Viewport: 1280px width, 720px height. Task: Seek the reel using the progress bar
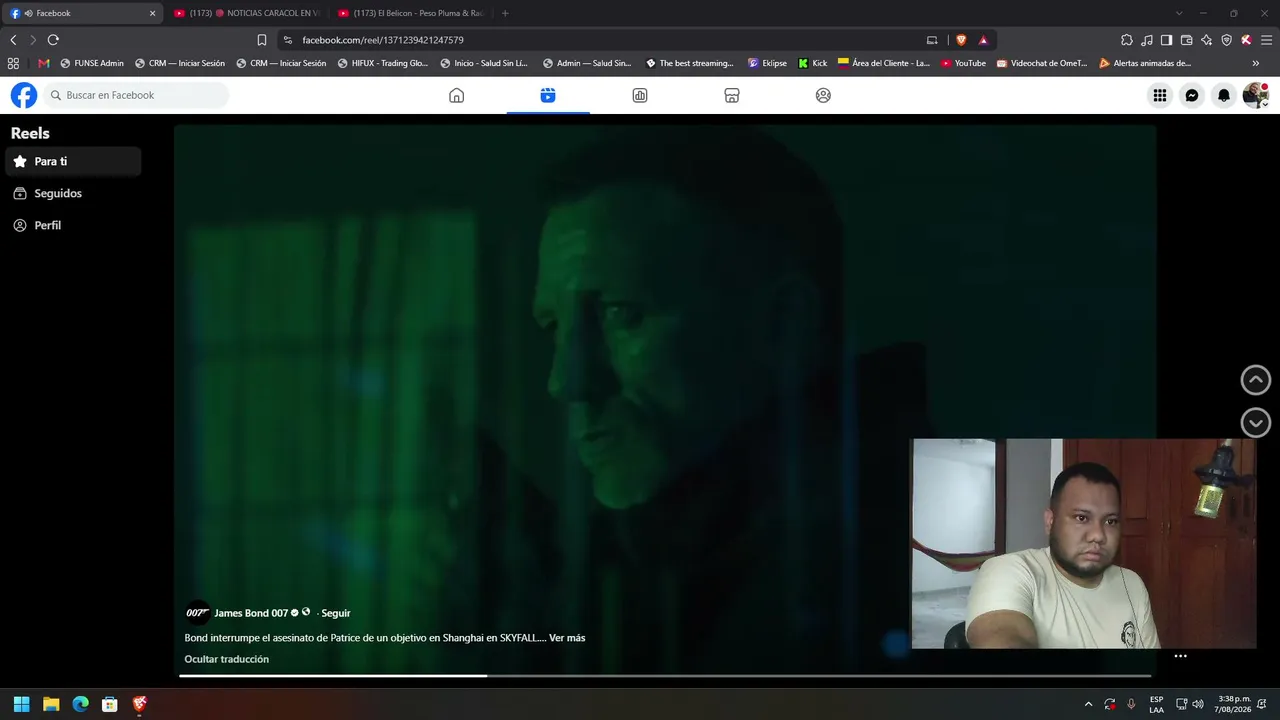[x=665, y=676]
